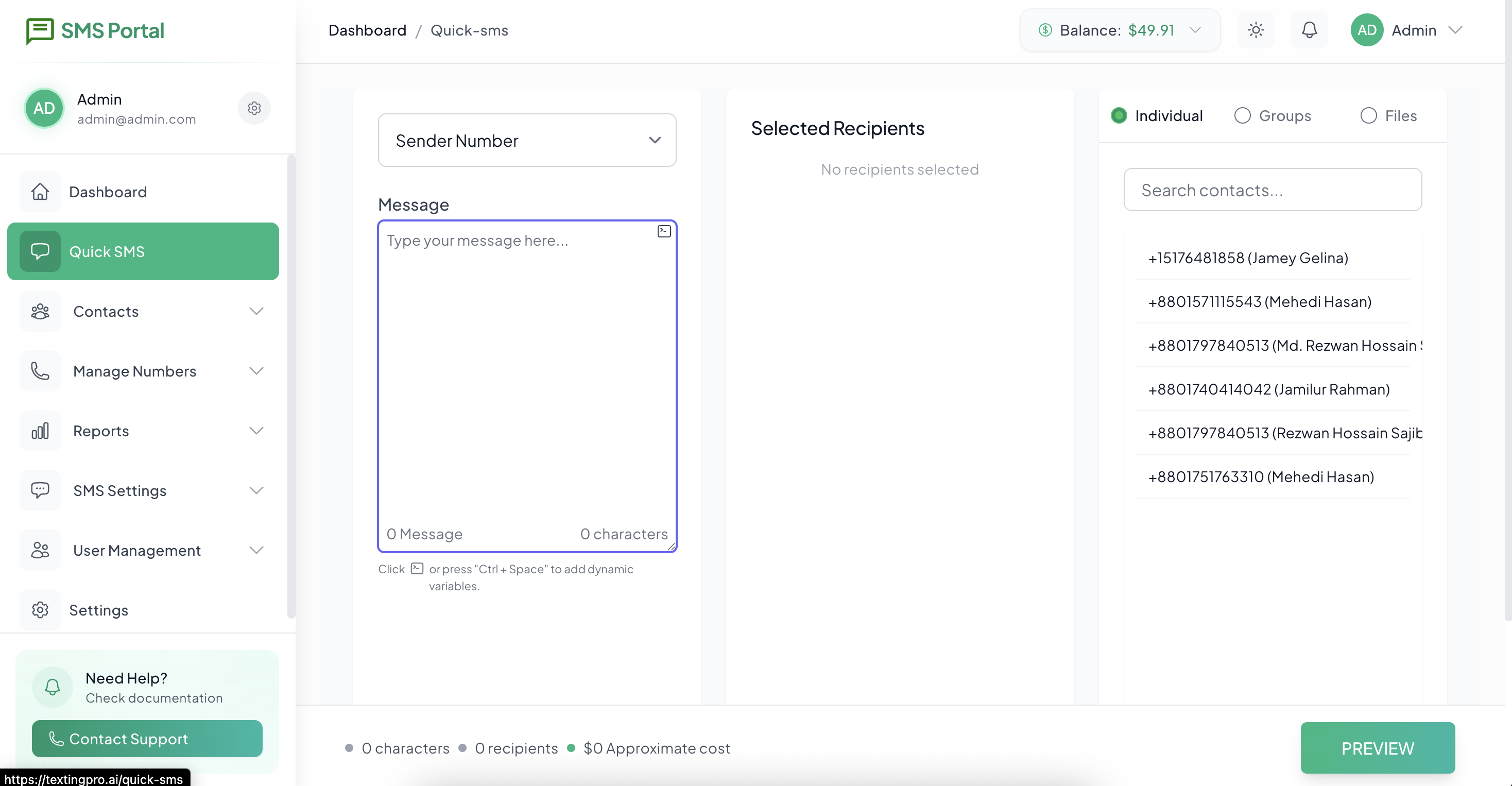Viewport: 1512px width, 786px height.
Task: Select the Individual radio option
Action: coord(1119,116)
